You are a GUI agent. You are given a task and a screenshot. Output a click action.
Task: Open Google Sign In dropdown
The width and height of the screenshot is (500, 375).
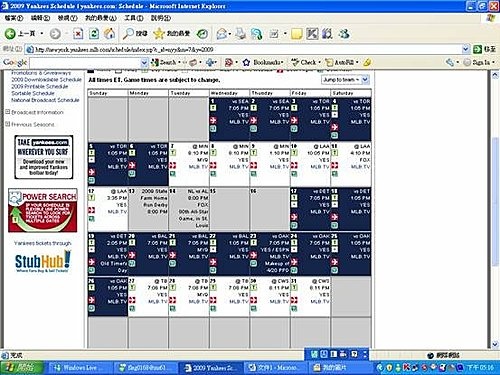[480, 62]
